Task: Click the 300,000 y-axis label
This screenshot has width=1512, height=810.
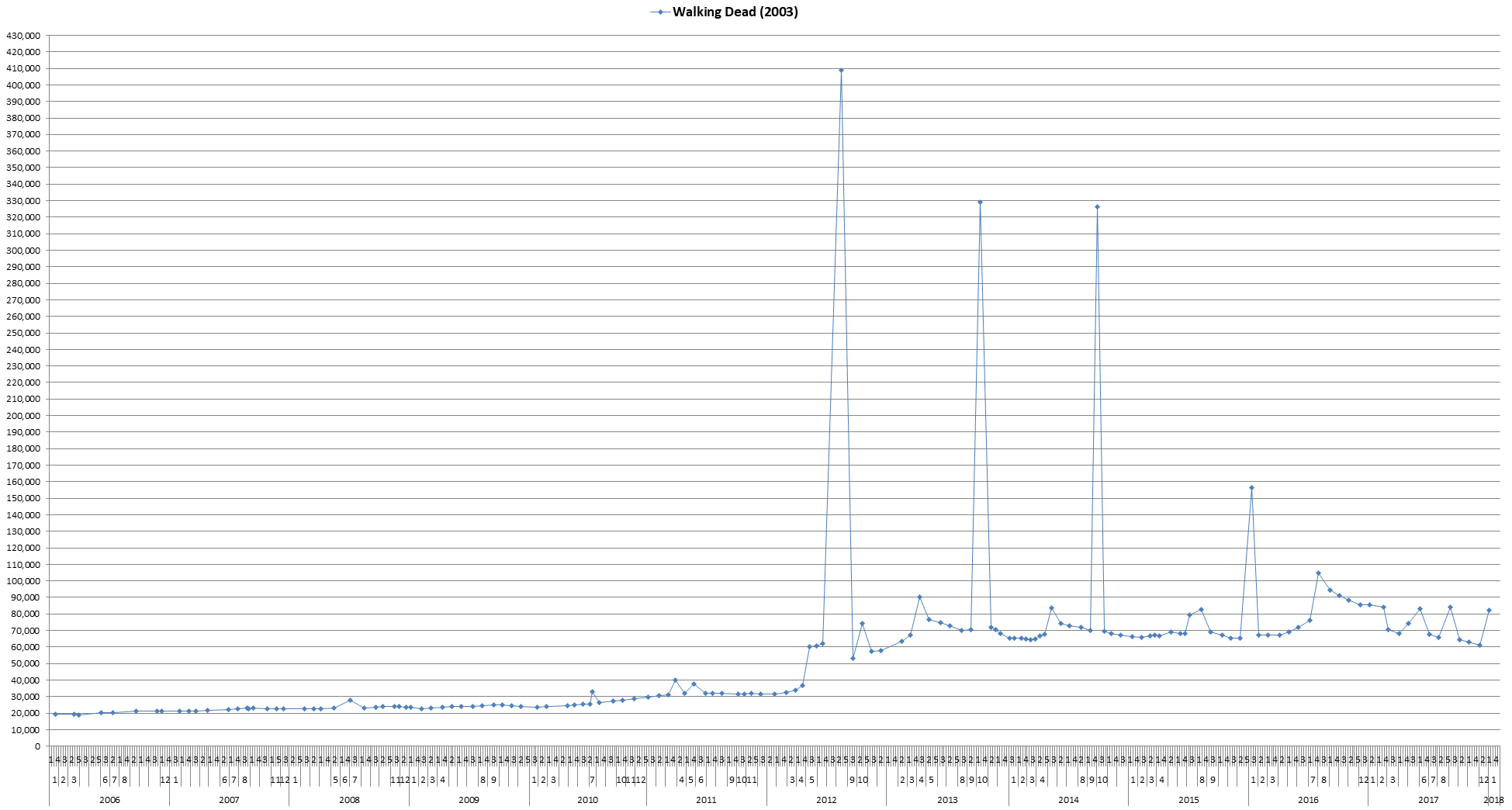Action: (22, 251)
